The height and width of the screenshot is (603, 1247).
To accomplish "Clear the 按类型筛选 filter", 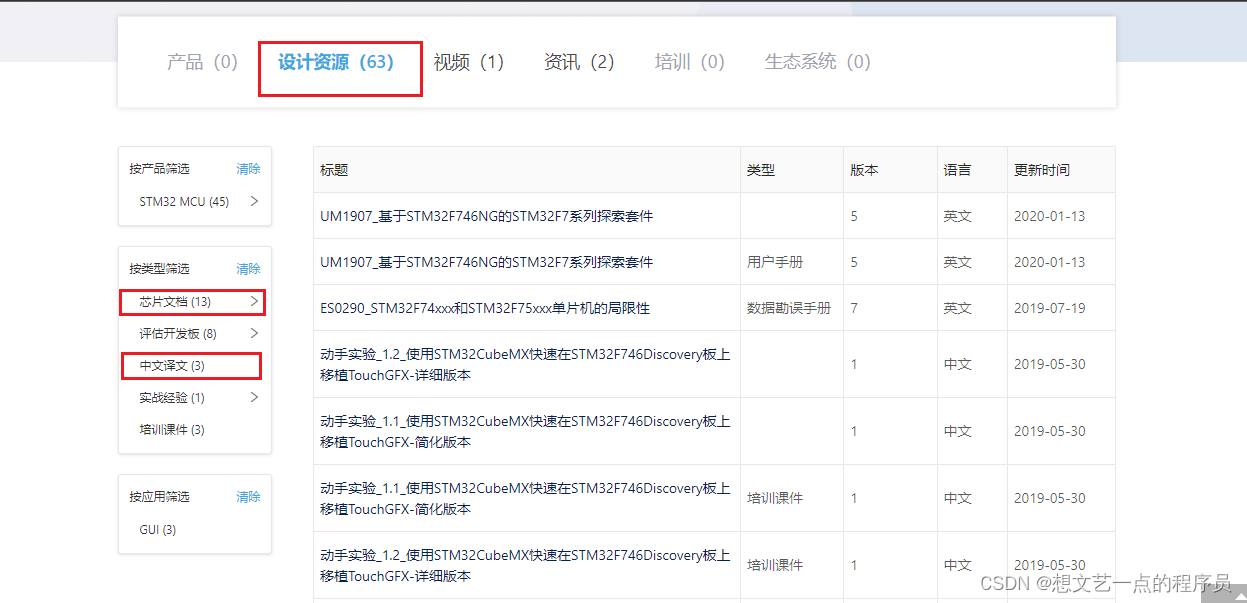I will coord(248,269).
